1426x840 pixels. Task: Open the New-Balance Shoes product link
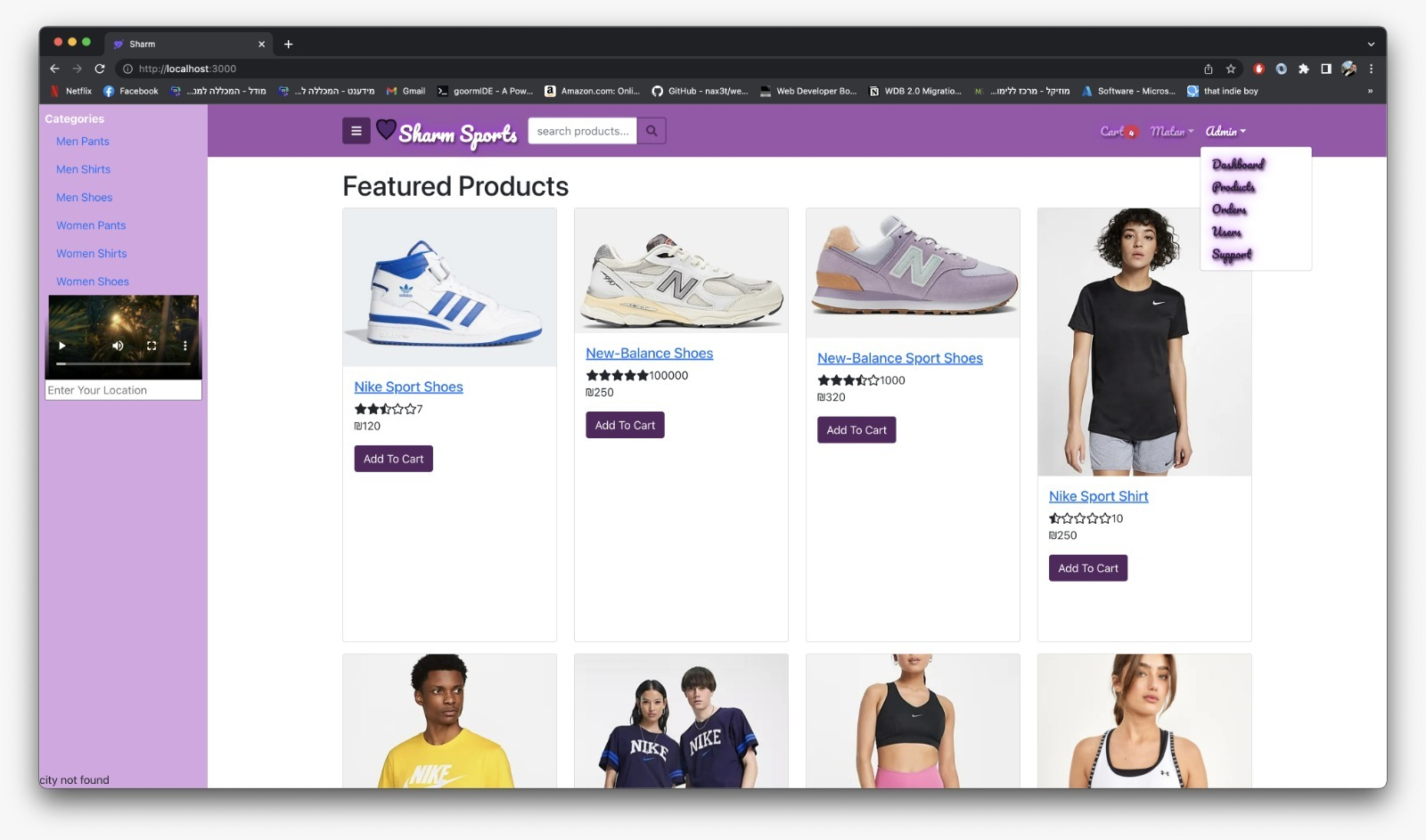(x=649, y=353)
